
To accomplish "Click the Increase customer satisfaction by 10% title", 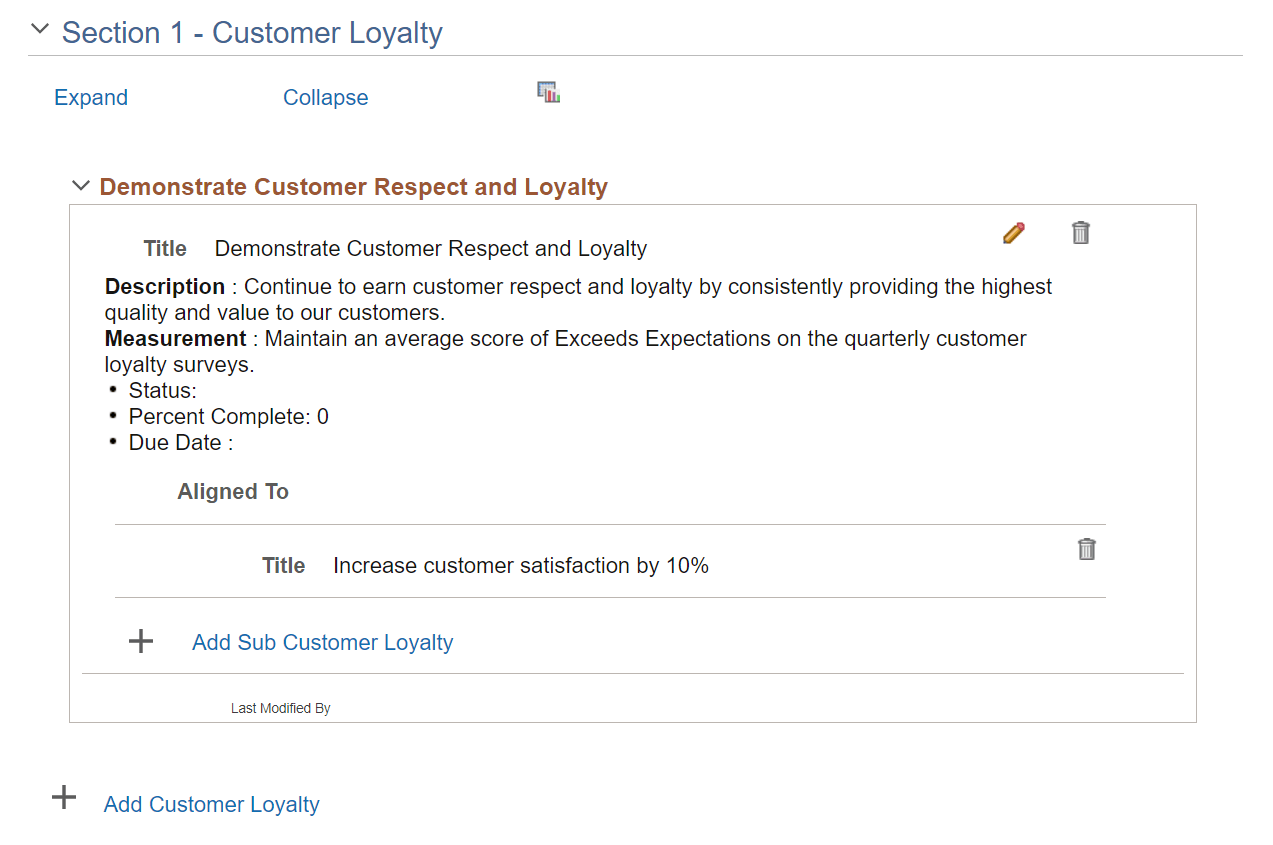I will 520,566.
